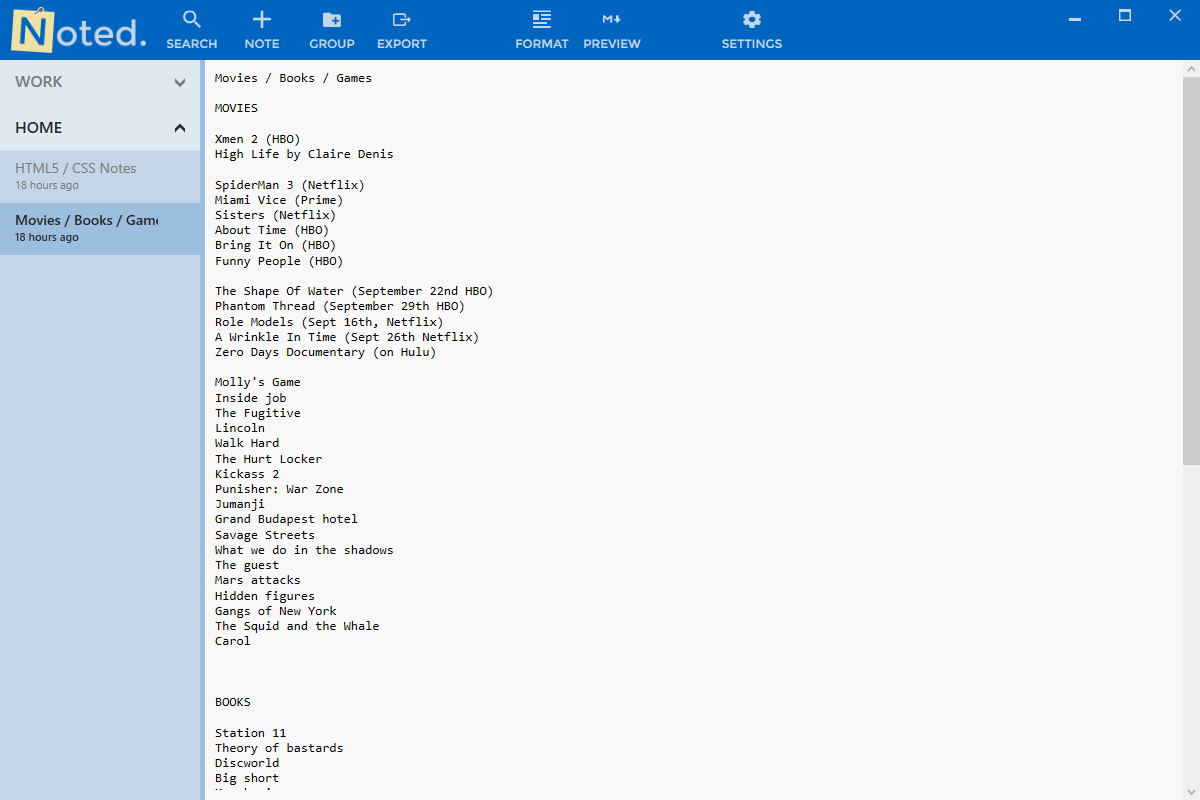Screen dimensions: 1200x800
Task: Click on 'The Shape Of Water' line
Action: click(x=354, y=291)
